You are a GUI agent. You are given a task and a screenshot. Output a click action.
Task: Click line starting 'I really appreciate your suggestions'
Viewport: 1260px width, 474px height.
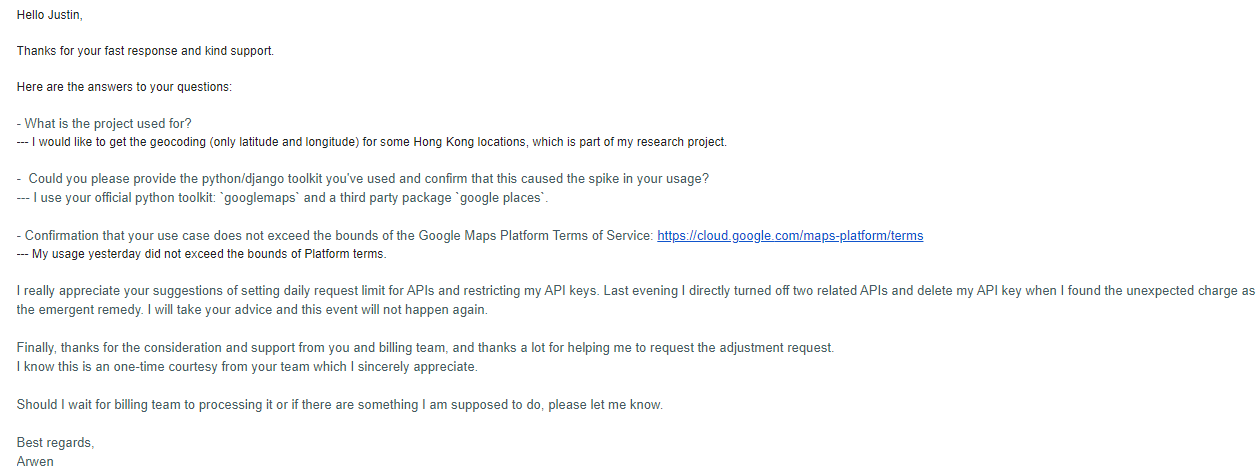[x=636, y=291]
